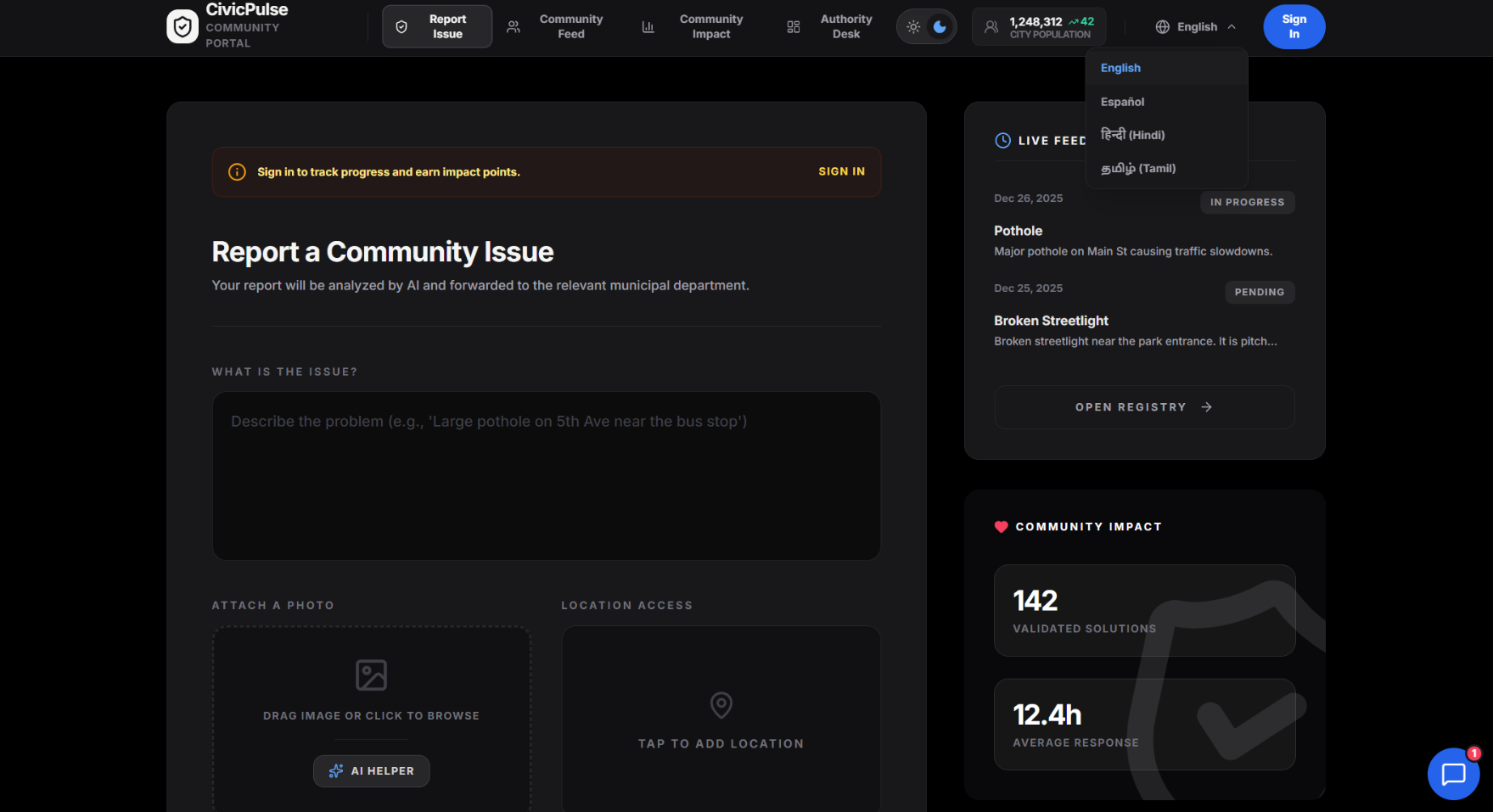Click the 142 Validated Solutions card
Screen dimensions: 1493x812
pyautogui.click(x=1144, y=611)
